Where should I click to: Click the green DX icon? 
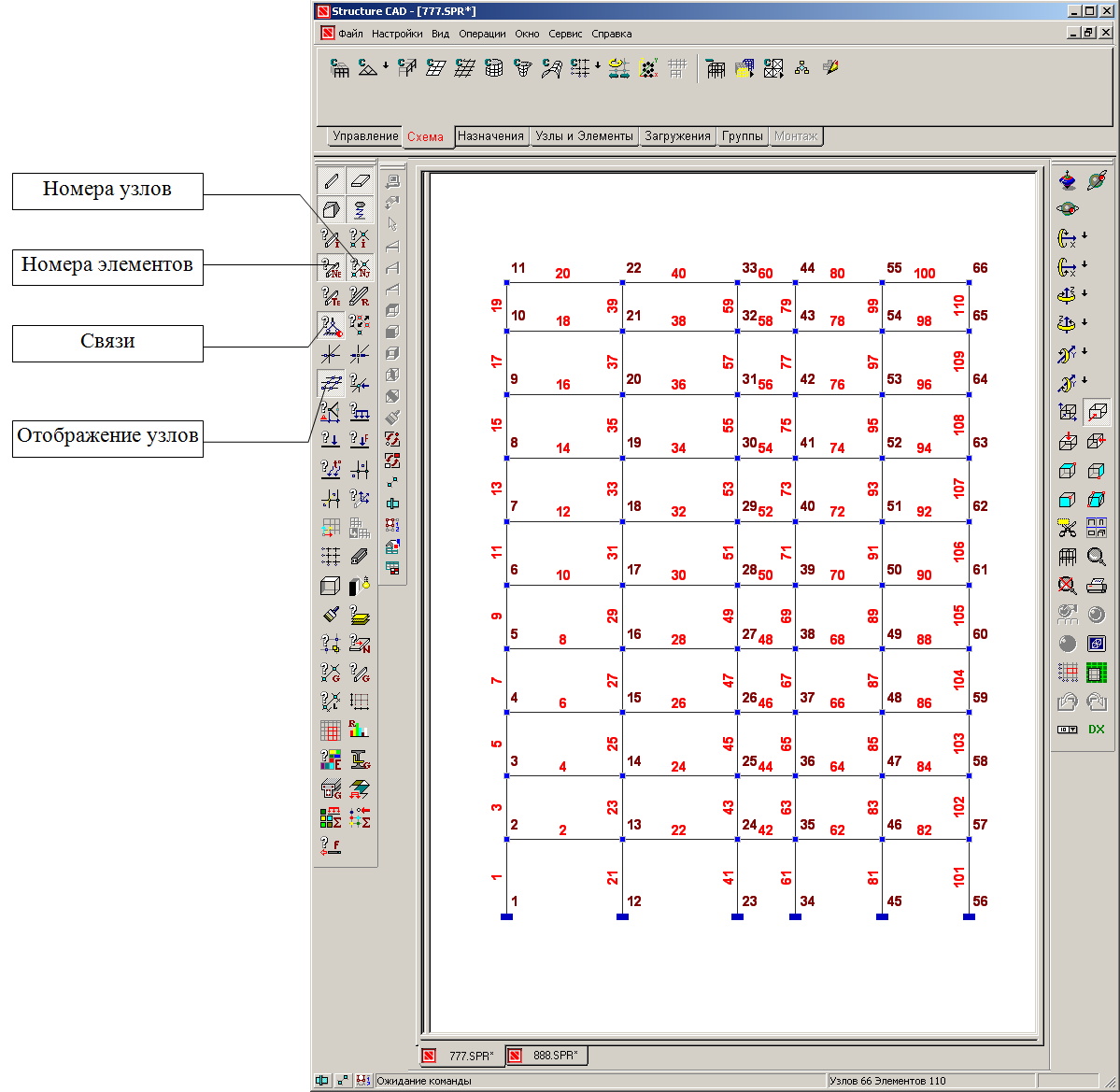click(x=1097, y=730)
